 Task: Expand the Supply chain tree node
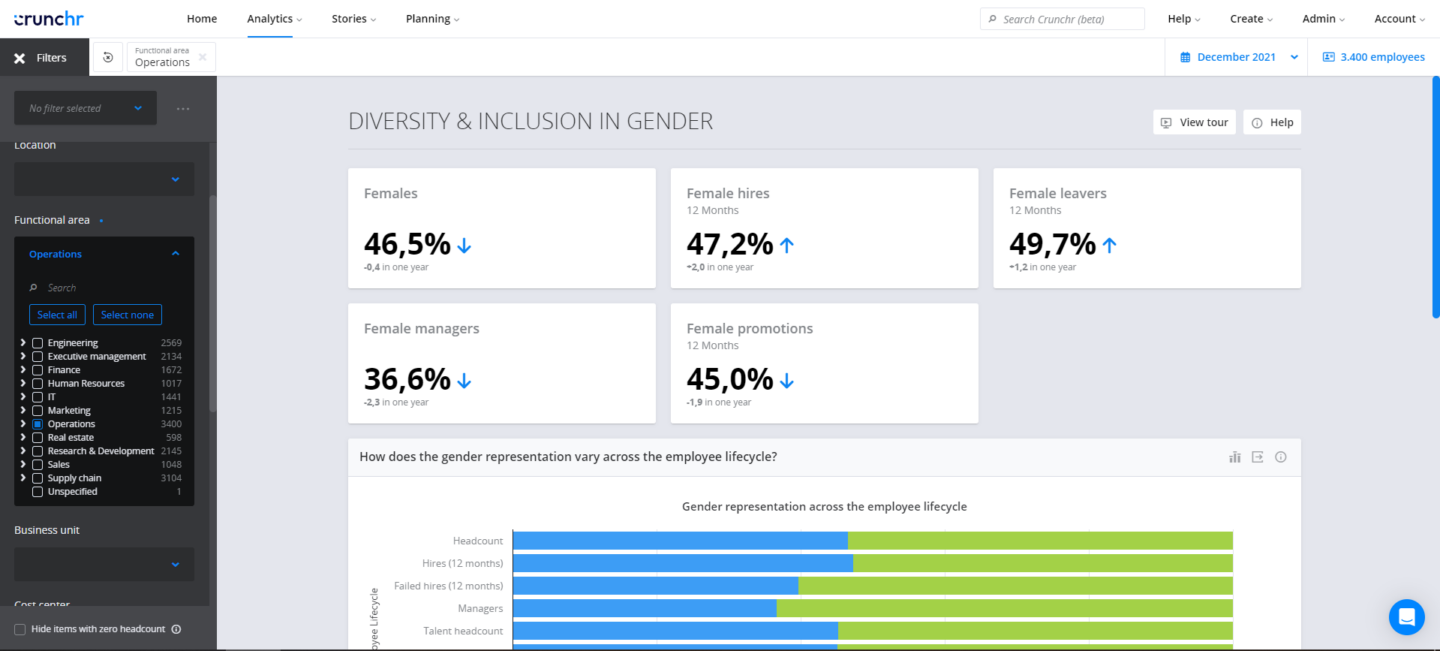(23, 478)
